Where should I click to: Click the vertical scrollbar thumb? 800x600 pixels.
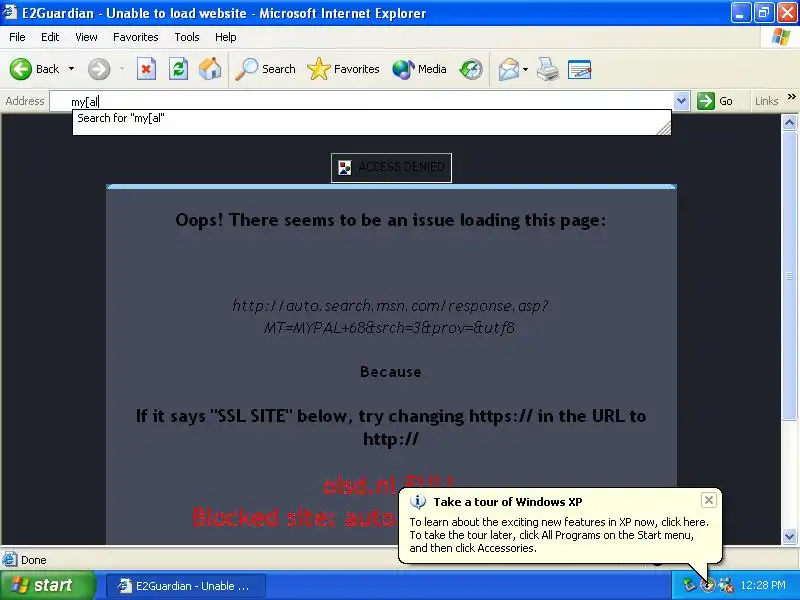(x=789, y=276)
